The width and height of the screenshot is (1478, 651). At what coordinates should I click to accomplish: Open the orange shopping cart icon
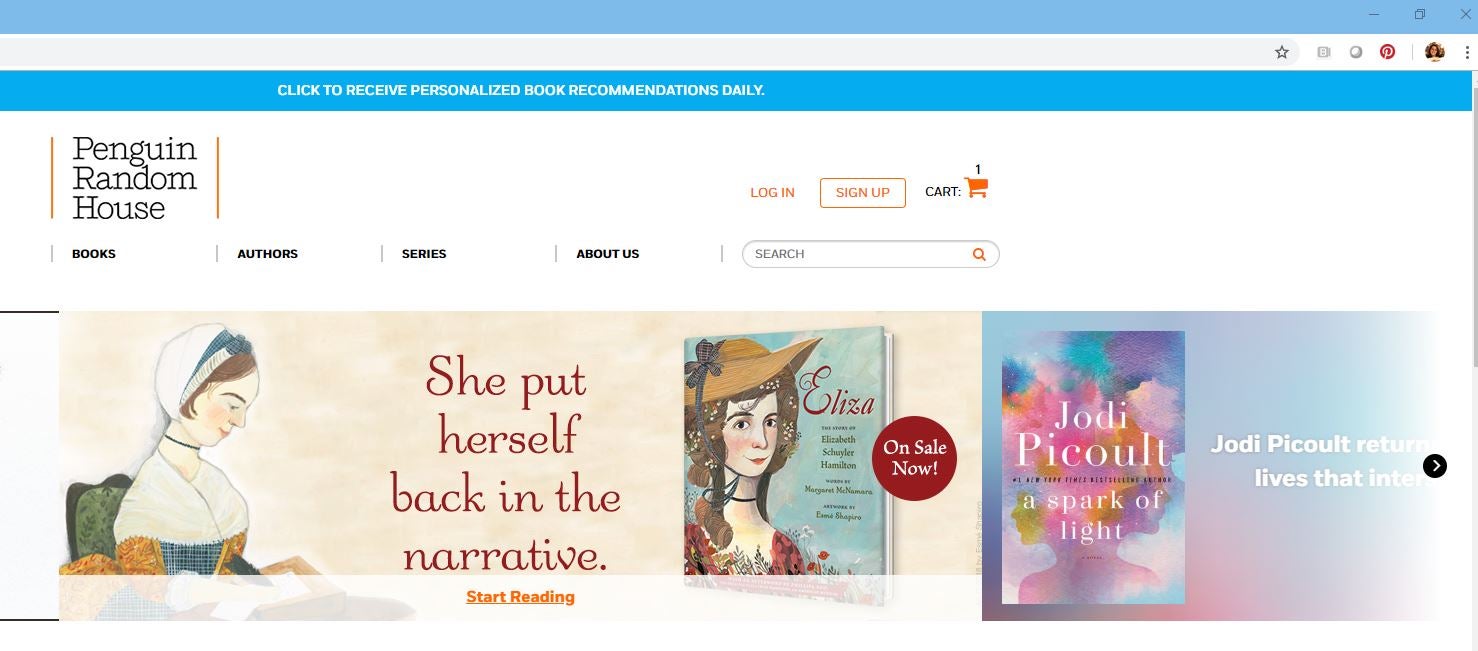(x=976, y=188)
